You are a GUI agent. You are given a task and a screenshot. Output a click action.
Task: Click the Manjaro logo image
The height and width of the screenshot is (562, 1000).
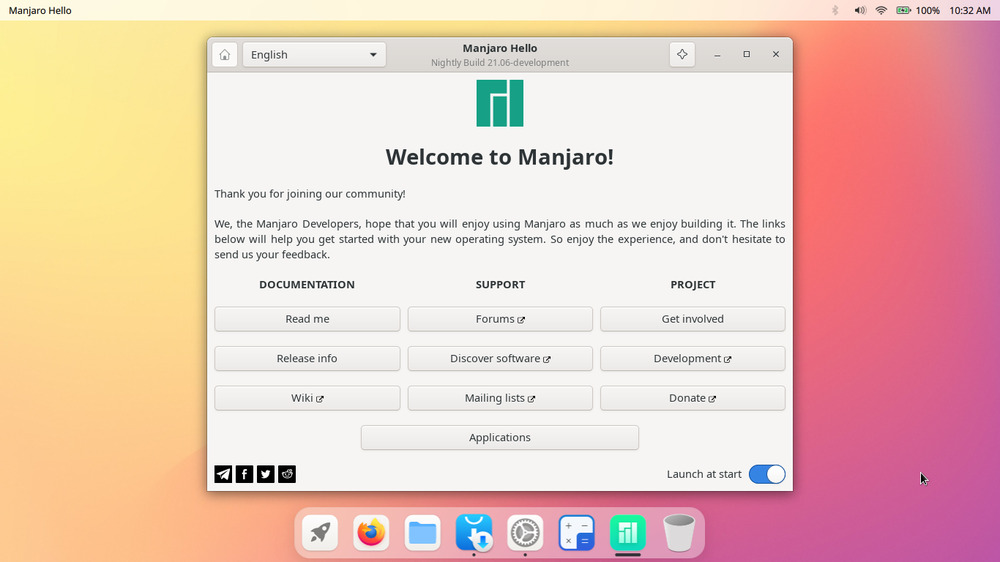click(x=500, y=103)
